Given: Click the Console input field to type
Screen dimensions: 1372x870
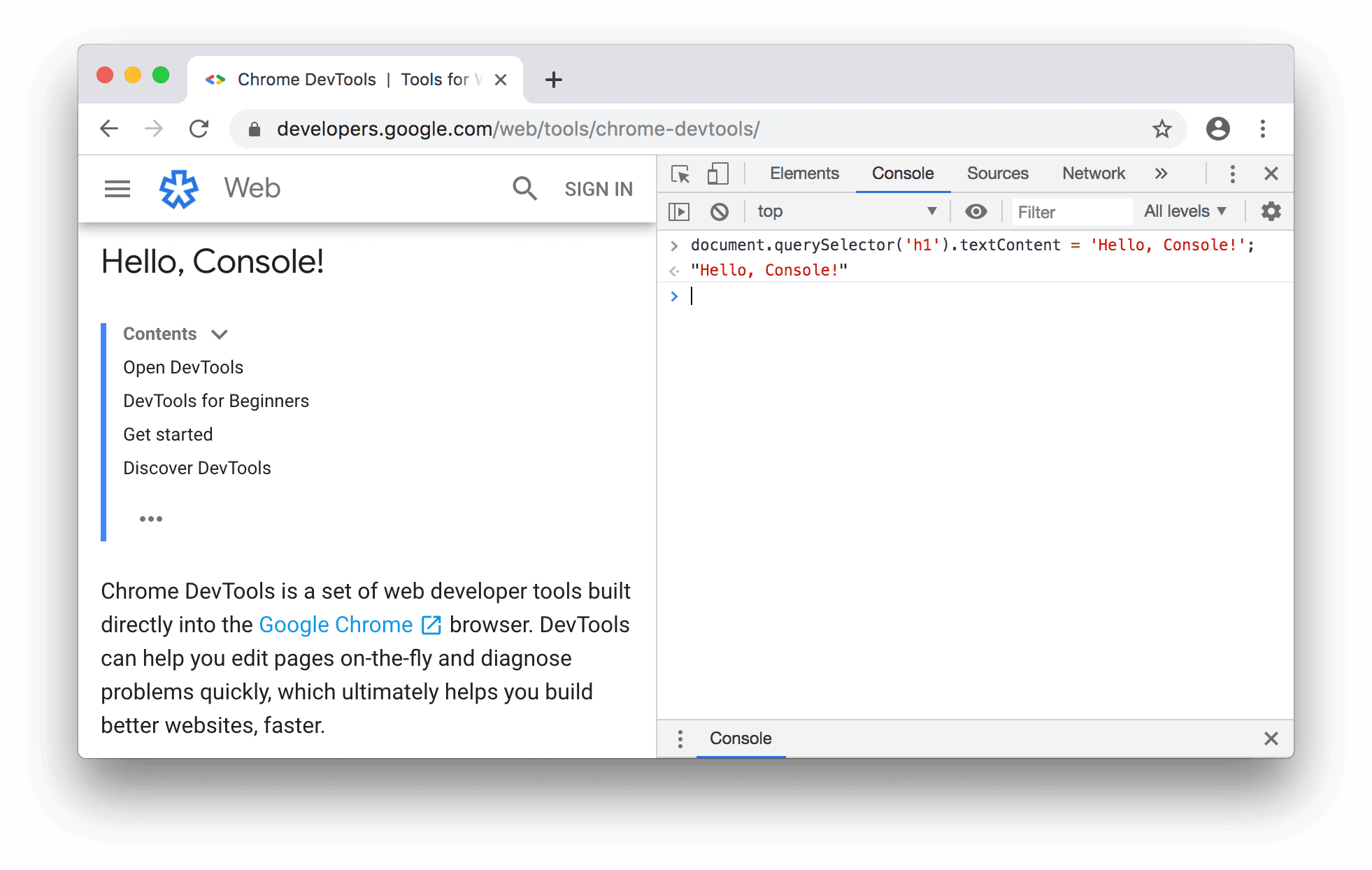Looking at the screenshot, I should tap(695, 296).
